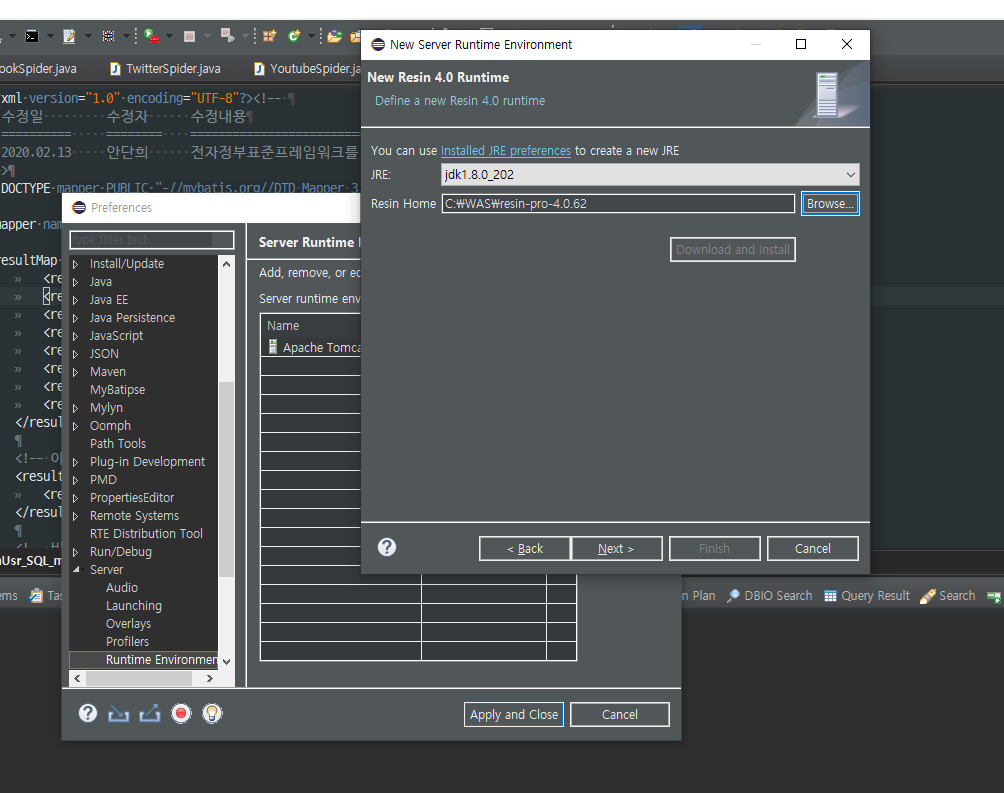Expand the Maven tree node
This screenshot has height=793, width=1004.
pyautogui.click(x=76, y=372)
